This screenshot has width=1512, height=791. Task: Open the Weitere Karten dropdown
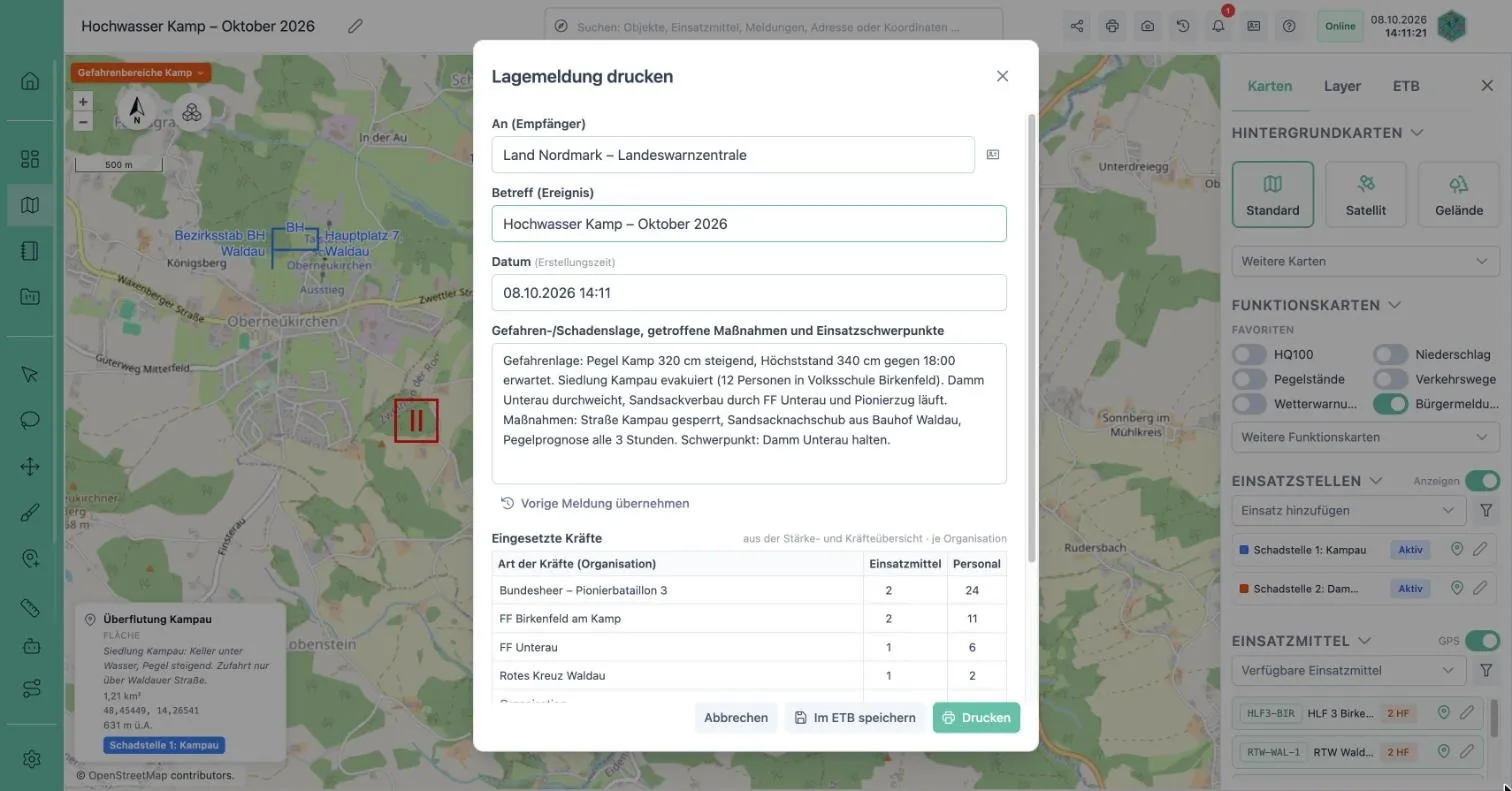coord(1365,261)
